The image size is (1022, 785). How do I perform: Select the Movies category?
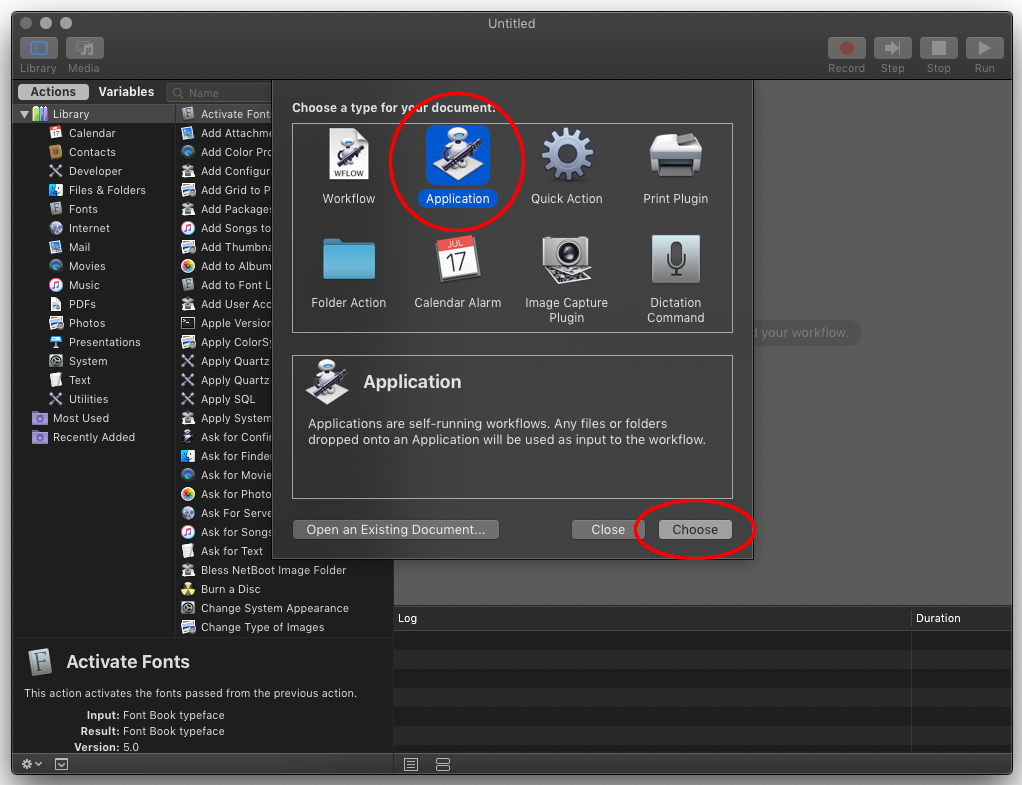[87, 266]
